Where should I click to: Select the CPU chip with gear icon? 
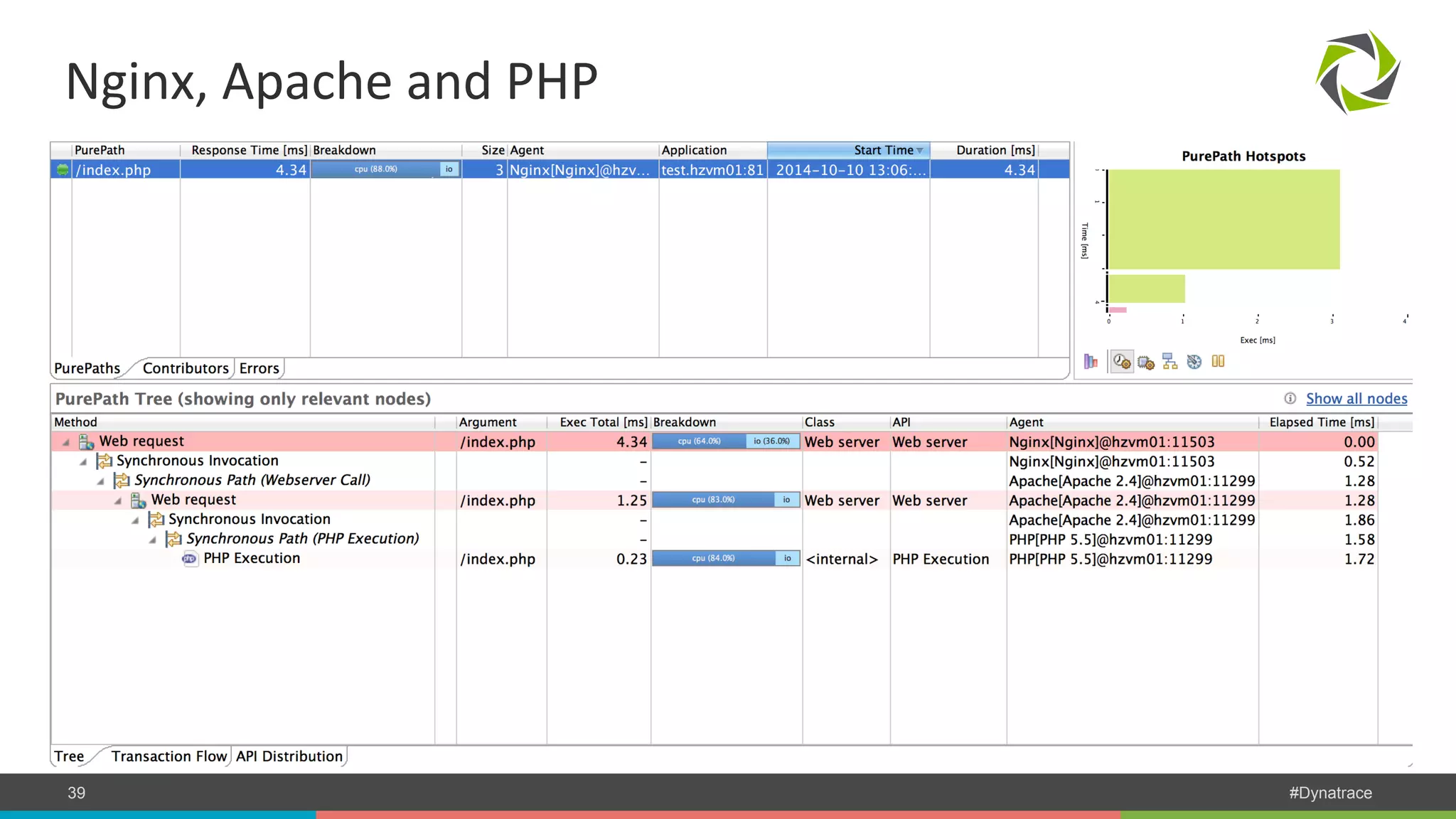(1146, 362)
